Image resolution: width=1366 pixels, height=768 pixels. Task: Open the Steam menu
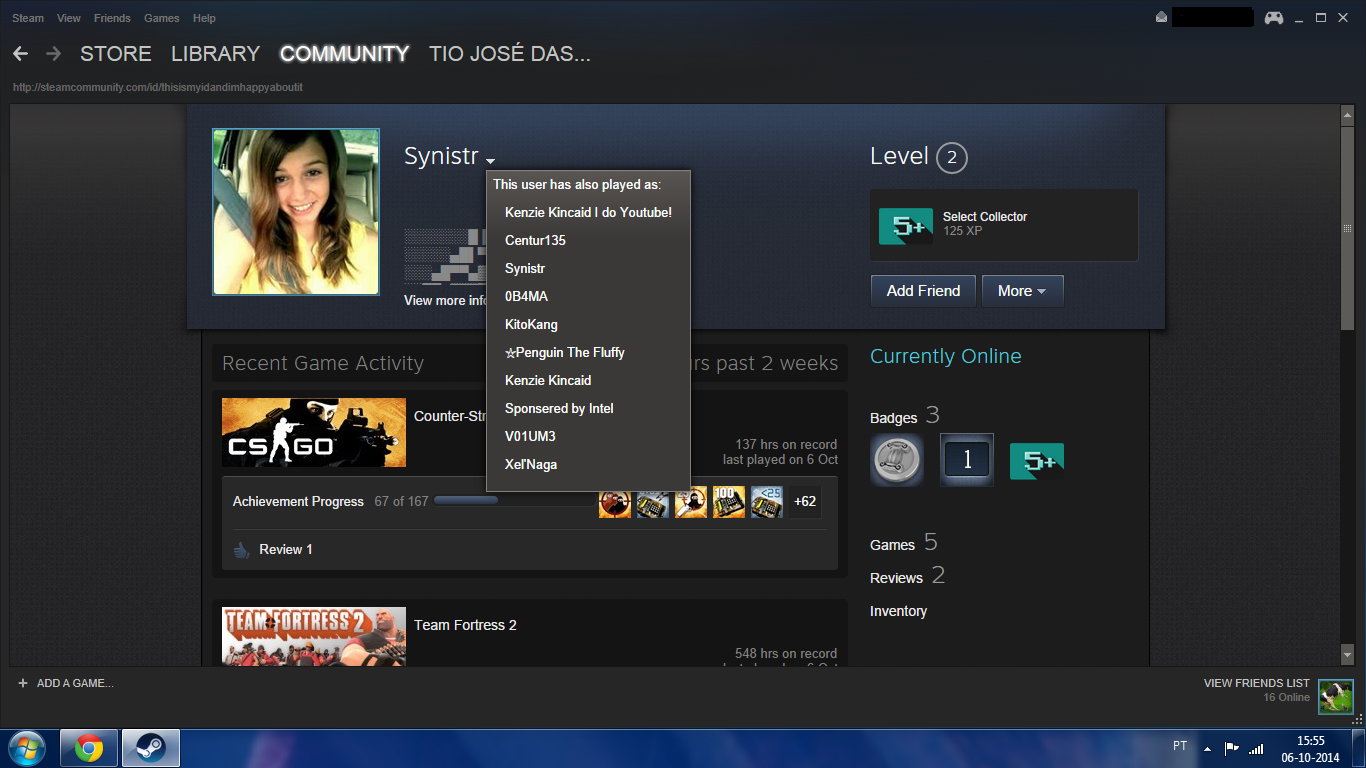click(x=28, y=18)
